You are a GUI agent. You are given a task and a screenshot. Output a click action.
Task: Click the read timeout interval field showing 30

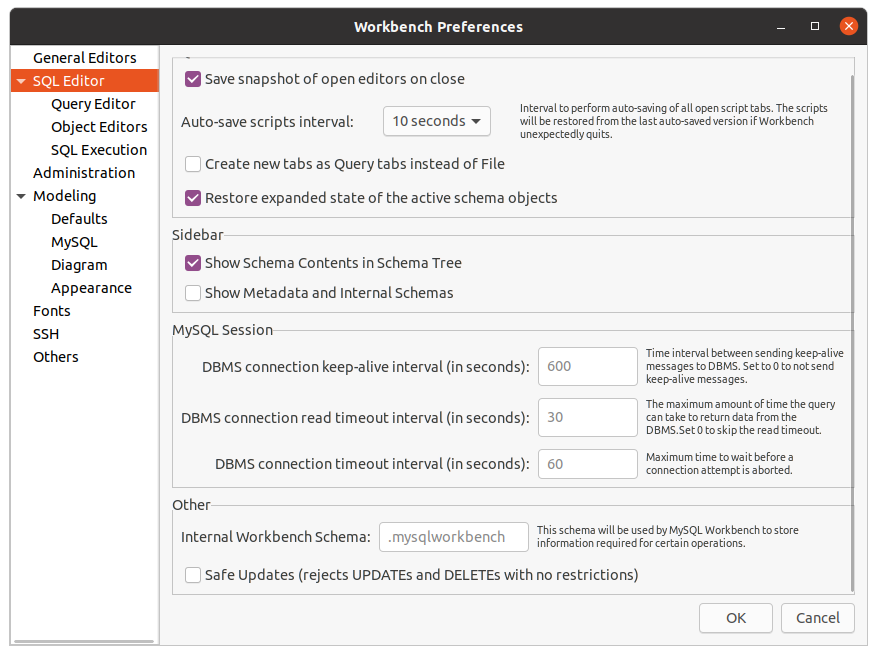click(587, 417)
